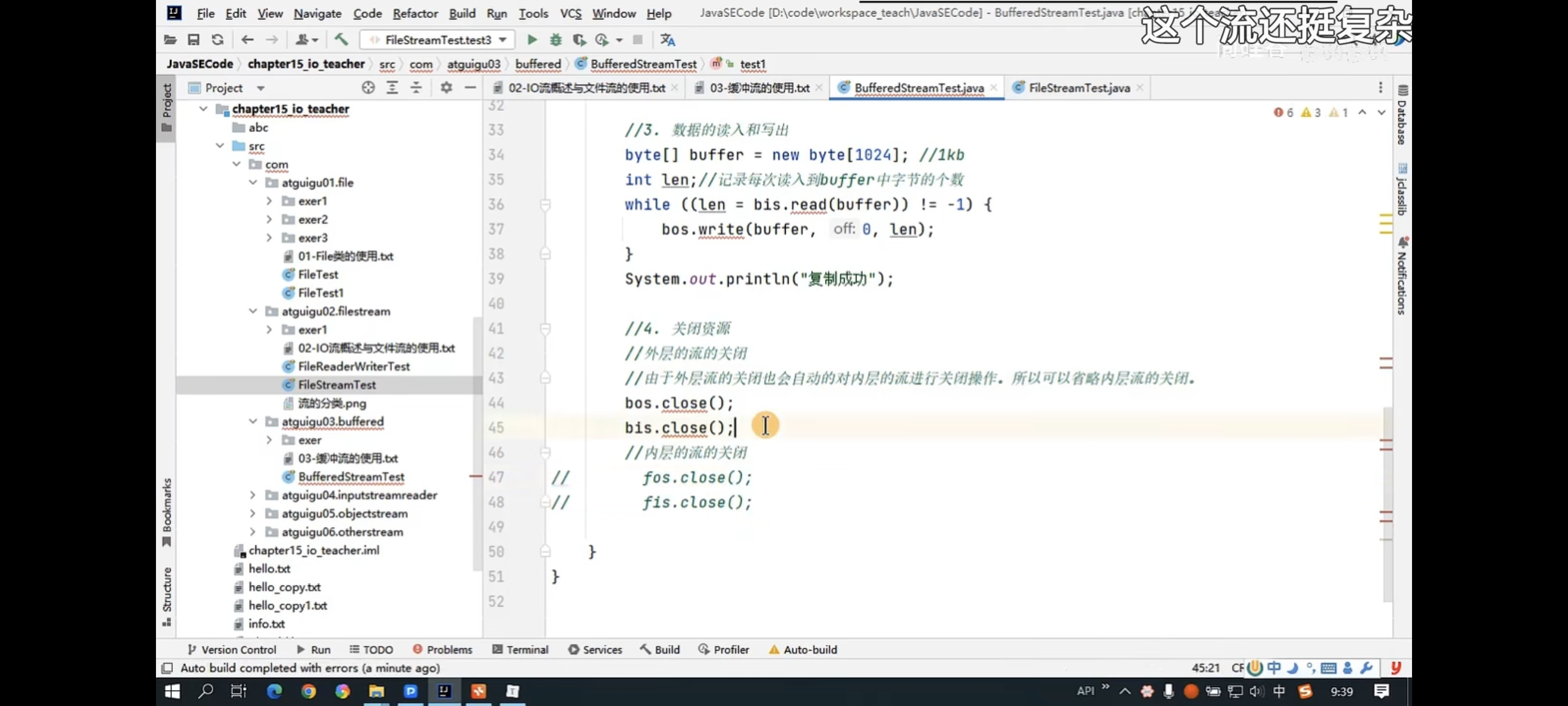Click Collapse All icon in Project panel
Screen dimensions: 1568x706
point(416,88)
